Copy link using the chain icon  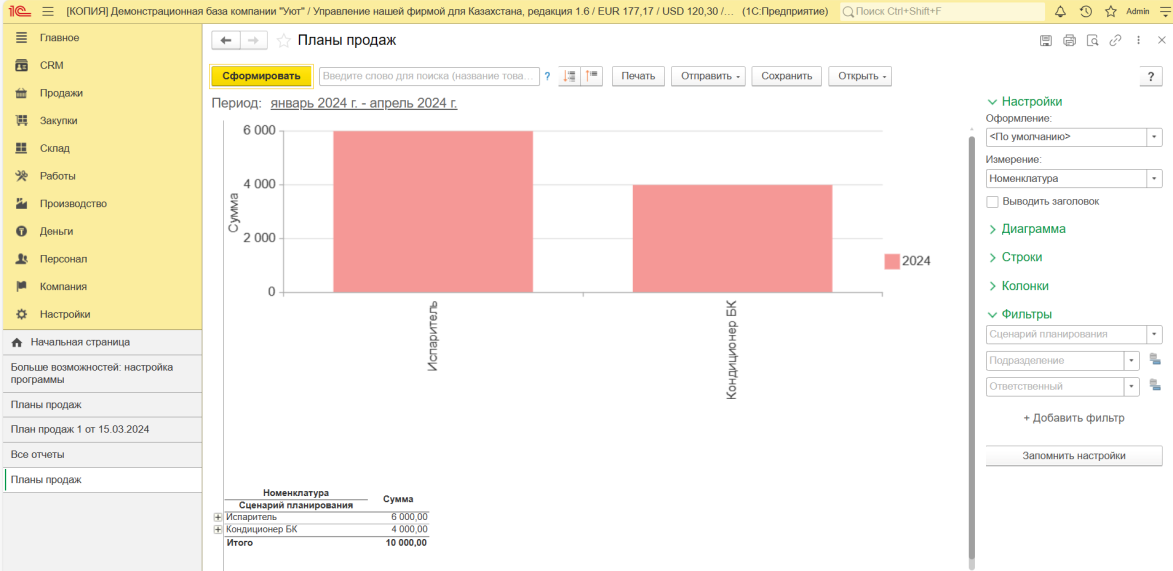pos(1115,41)
